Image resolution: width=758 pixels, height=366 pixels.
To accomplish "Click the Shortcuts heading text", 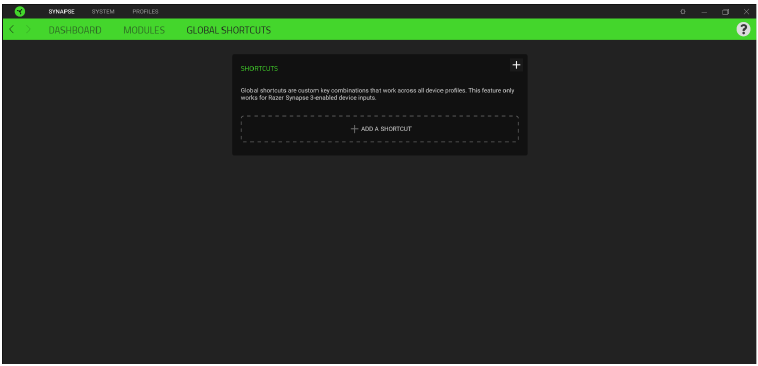I will 259,69.
